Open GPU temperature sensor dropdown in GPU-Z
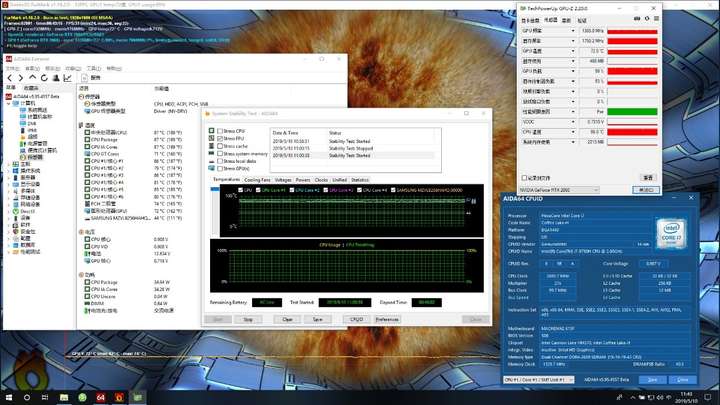The height and width of the screenshot is (405, 720). 573,51
